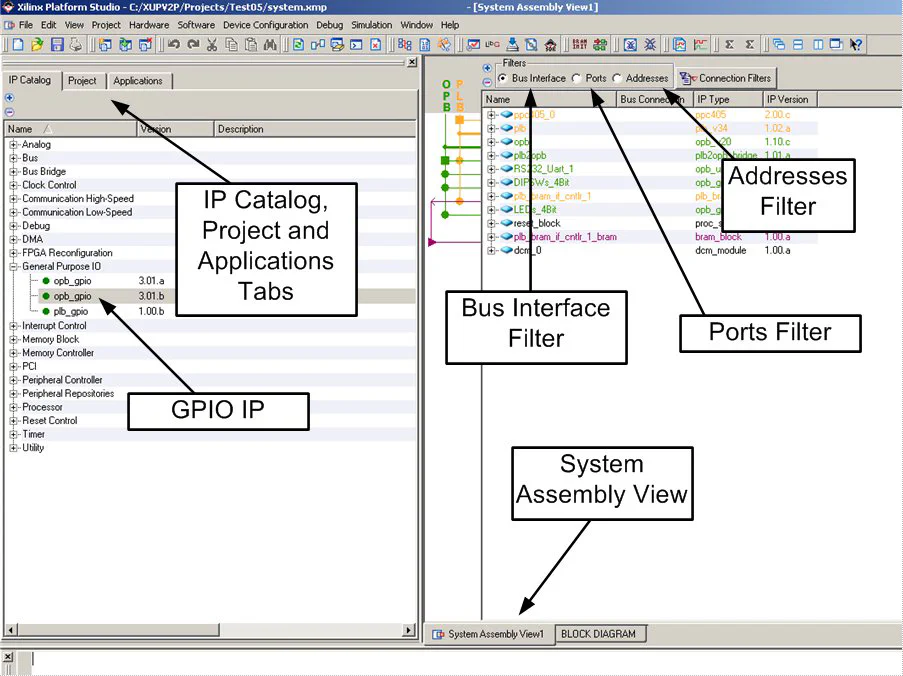Open the Hardware menu
Viewport: 903px width, 676px height.
coord(149,24)
